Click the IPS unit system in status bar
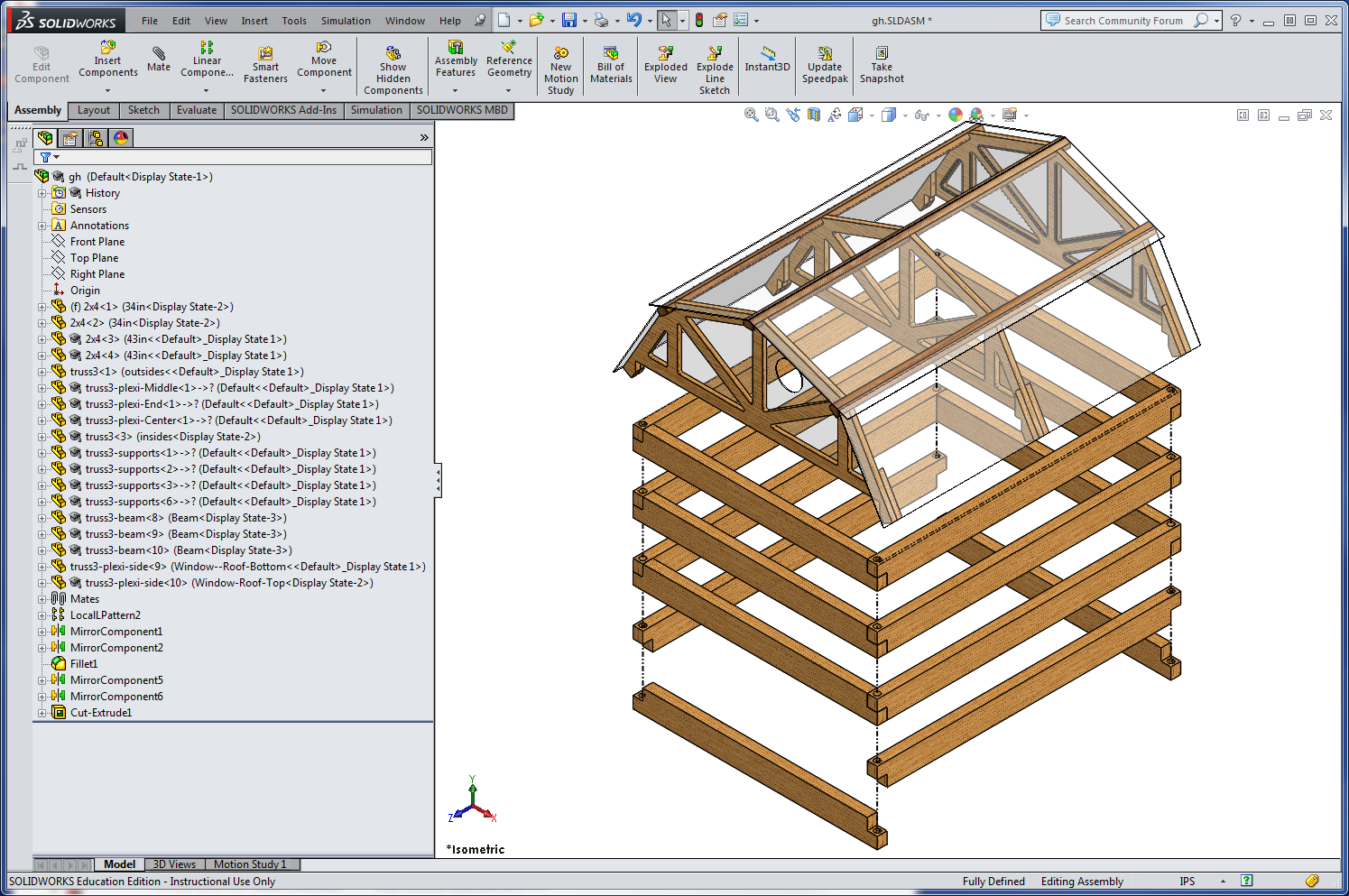1349x896 pixels. pos(1187,882)
